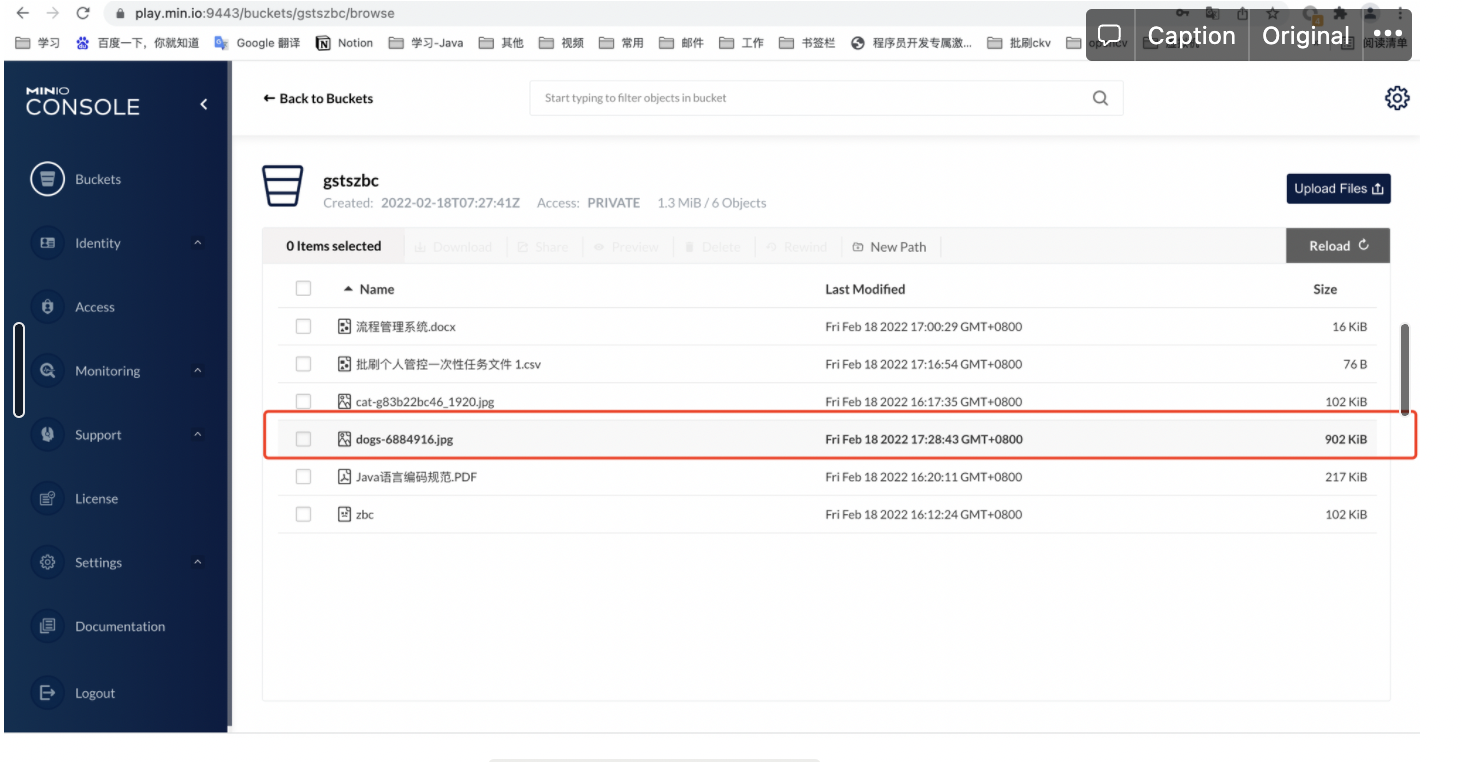Click the 16:12:24 modified date of zbc
Image resolution: width=1462 pixels, height=762 pixels.
[924, 514]
